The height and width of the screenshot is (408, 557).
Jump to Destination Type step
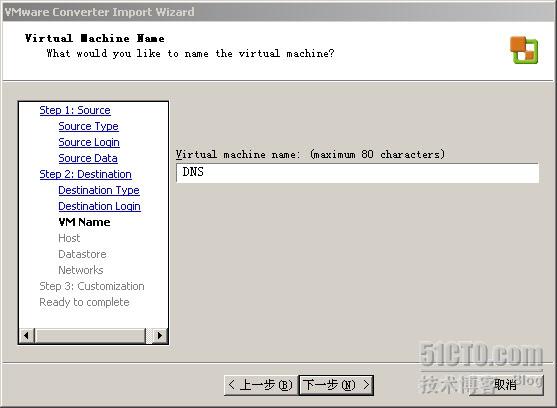tap(99, 190)
